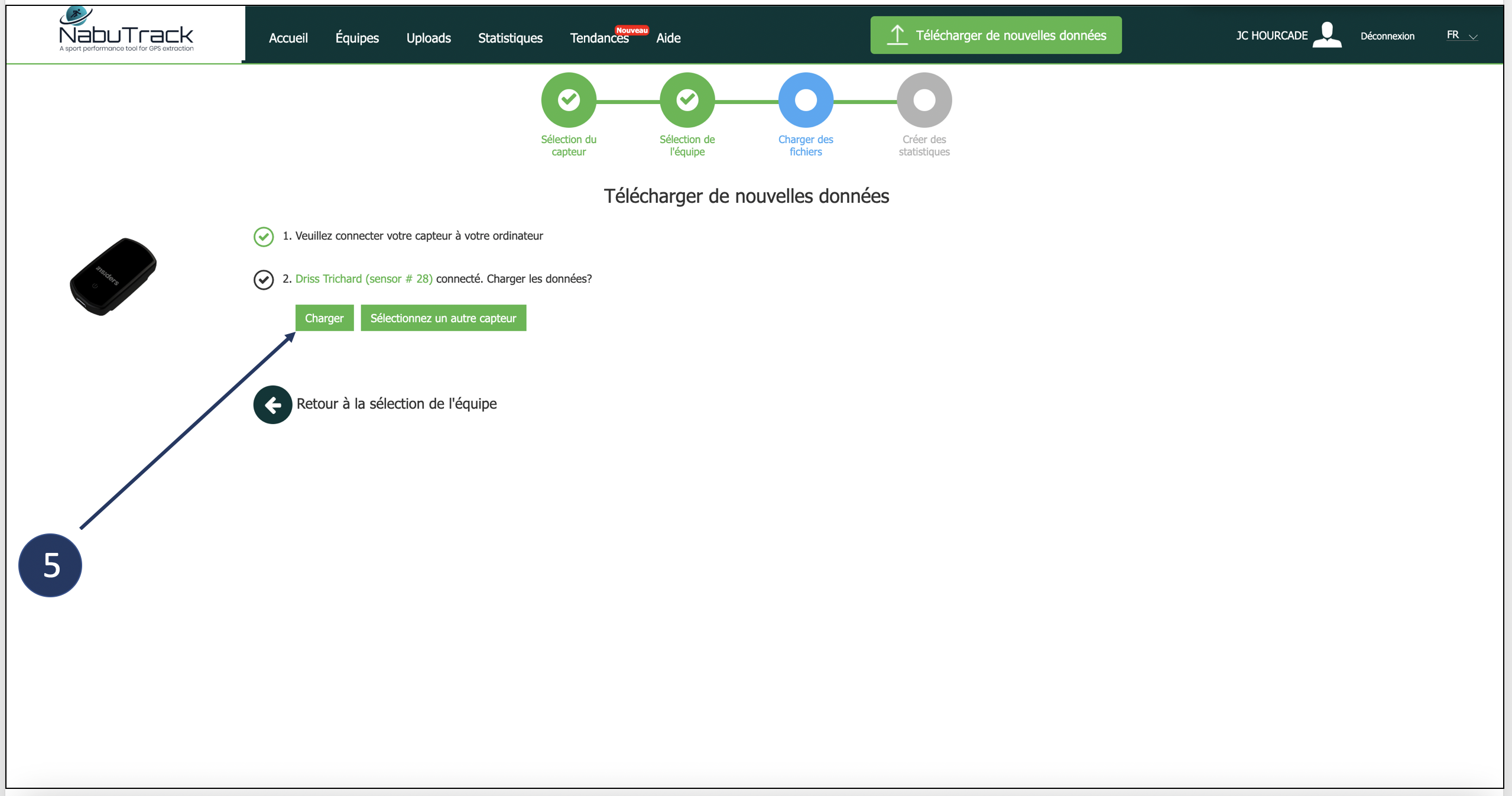Click the dark checkmark beside step 2
This screenshot has width=1512, height=796.
pyautogui.click(x=264, y=279)
